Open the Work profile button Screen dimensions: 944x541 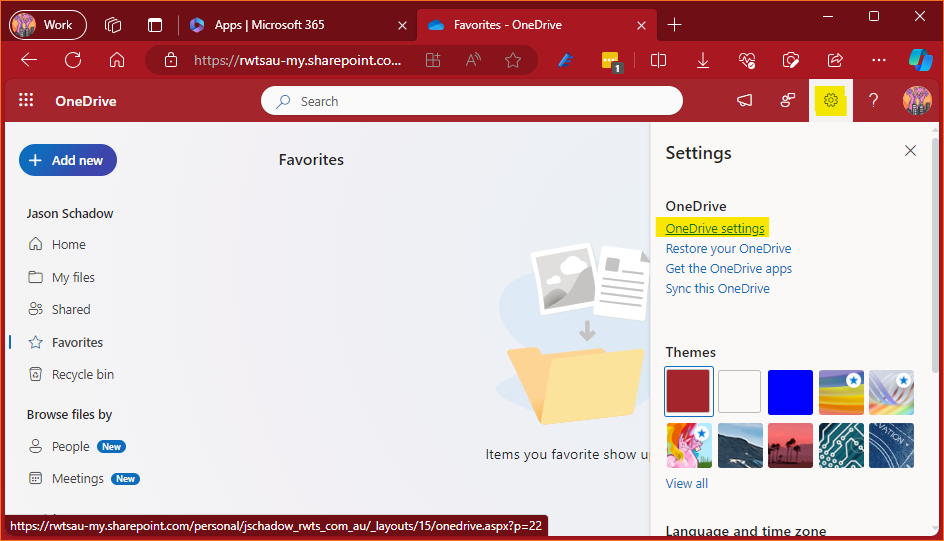click(48, 25)
